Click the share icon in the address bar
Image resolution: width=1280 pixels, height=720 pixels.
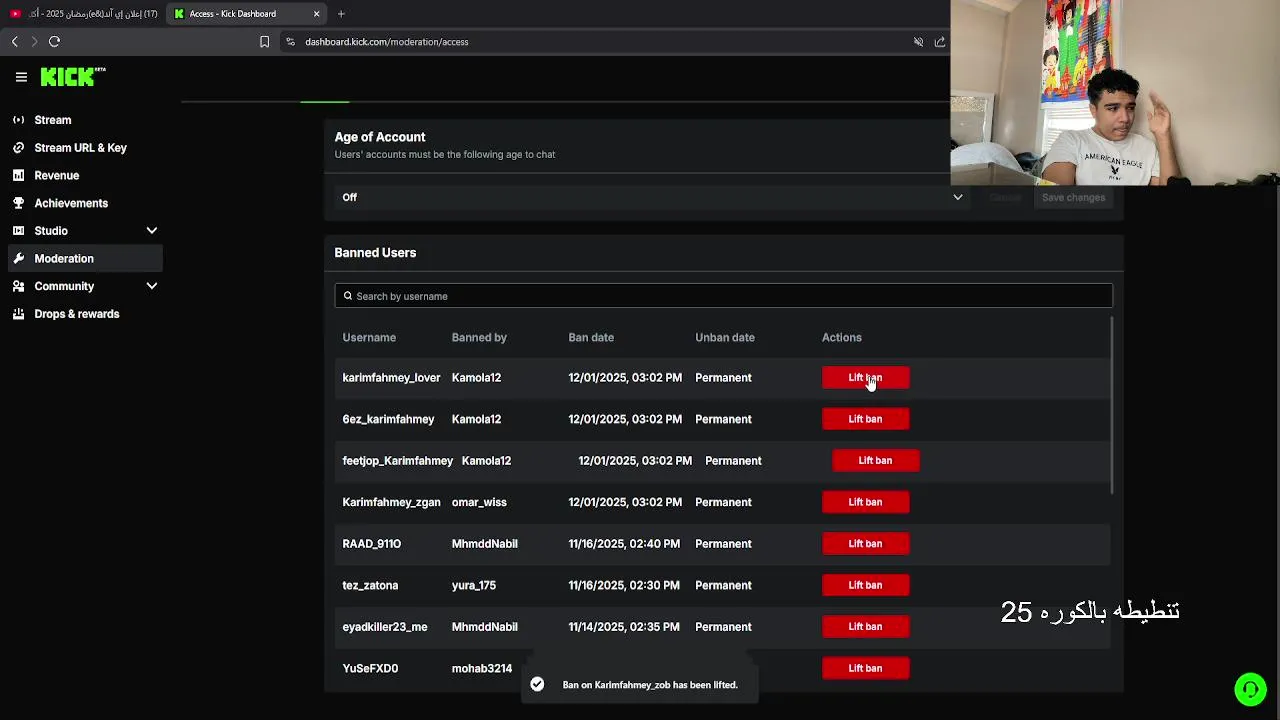(940, 42)
